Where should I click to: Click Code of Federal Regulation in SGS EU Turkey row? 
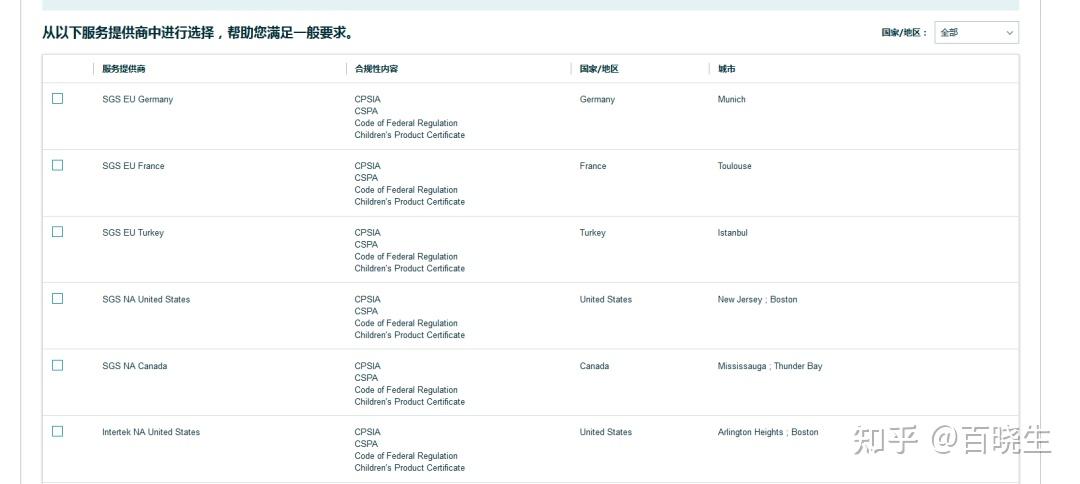pyautogui.click(x=406, y=256)
